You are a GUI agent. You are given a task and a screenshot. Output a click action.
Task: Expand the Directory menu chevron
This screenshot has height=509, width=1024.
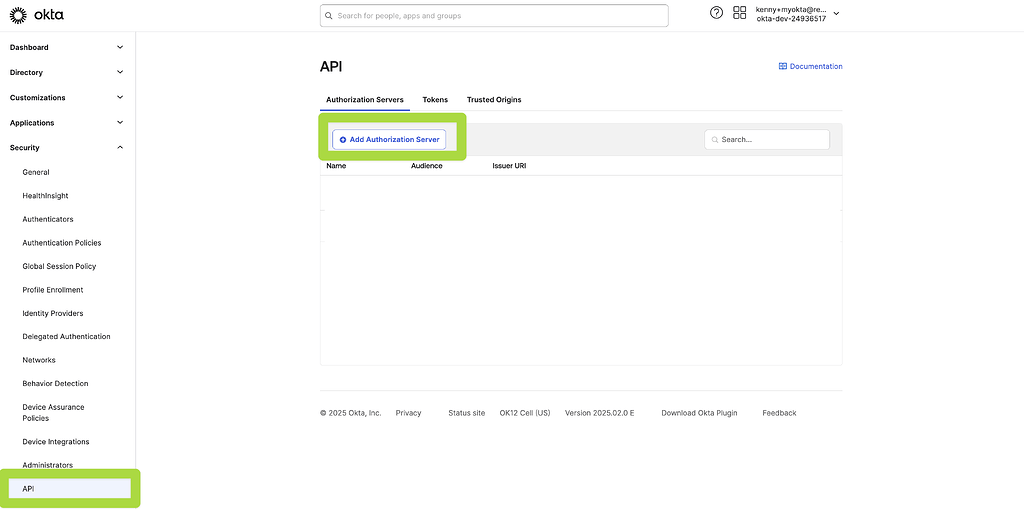tap(120, 73)
